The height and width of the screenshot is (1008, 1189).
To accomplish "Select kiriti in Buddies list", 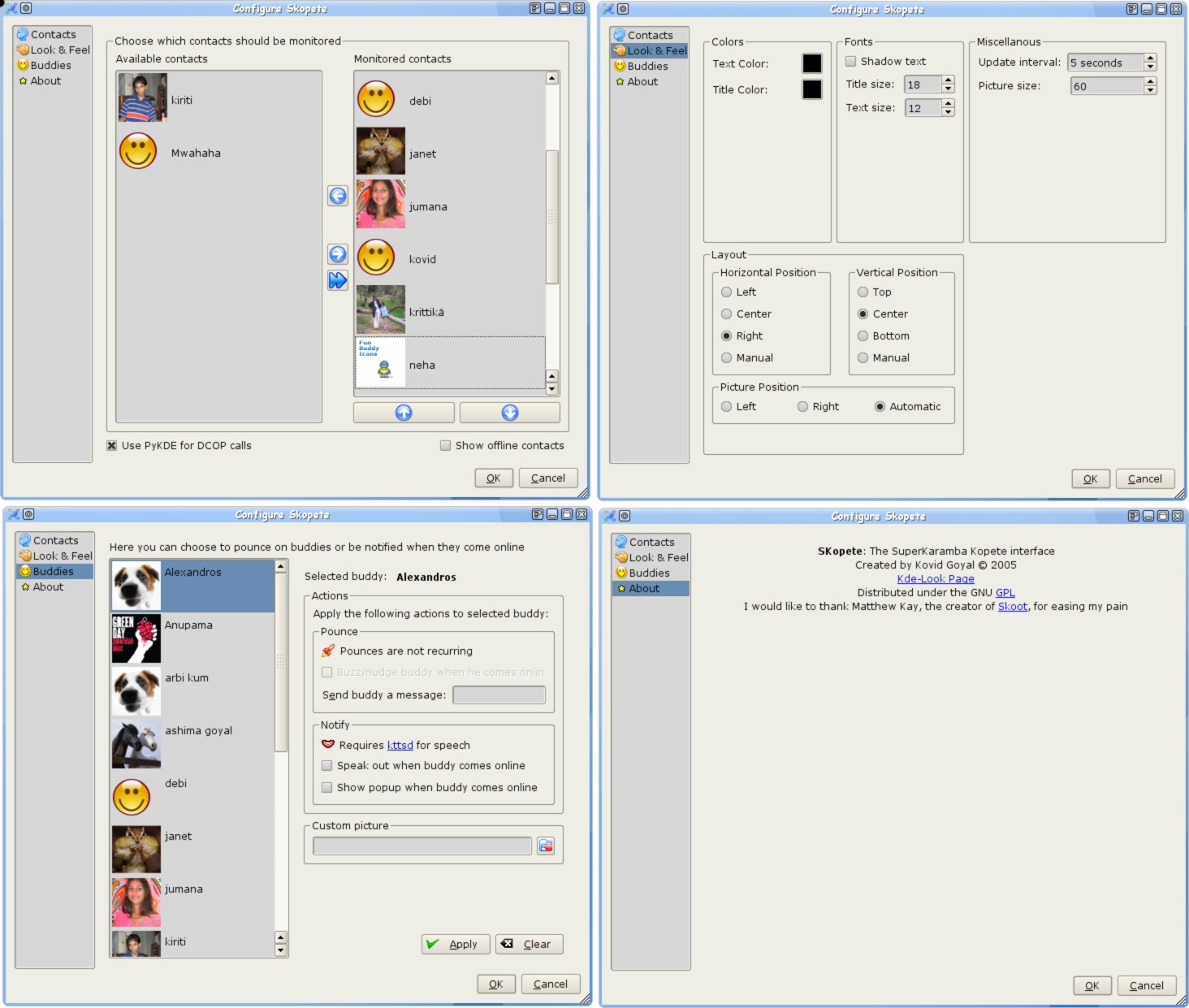I will point(192,943).
